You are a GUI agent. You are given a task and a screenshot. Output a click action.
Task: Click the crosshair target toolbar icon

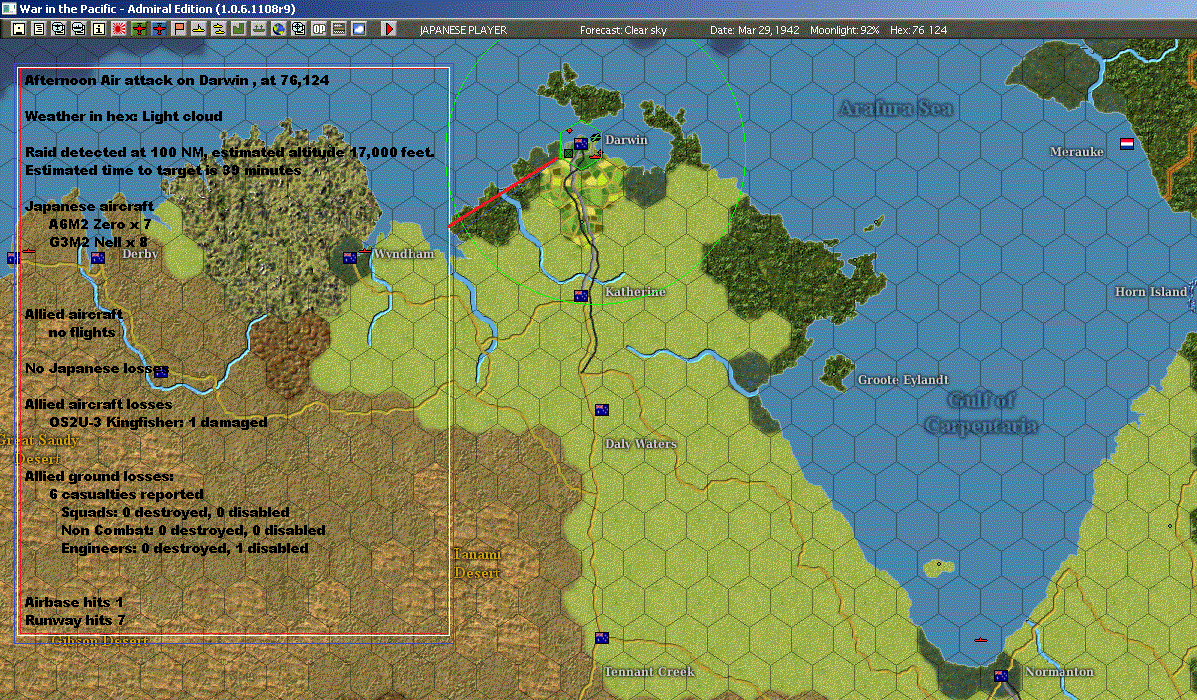pos(298,29)
